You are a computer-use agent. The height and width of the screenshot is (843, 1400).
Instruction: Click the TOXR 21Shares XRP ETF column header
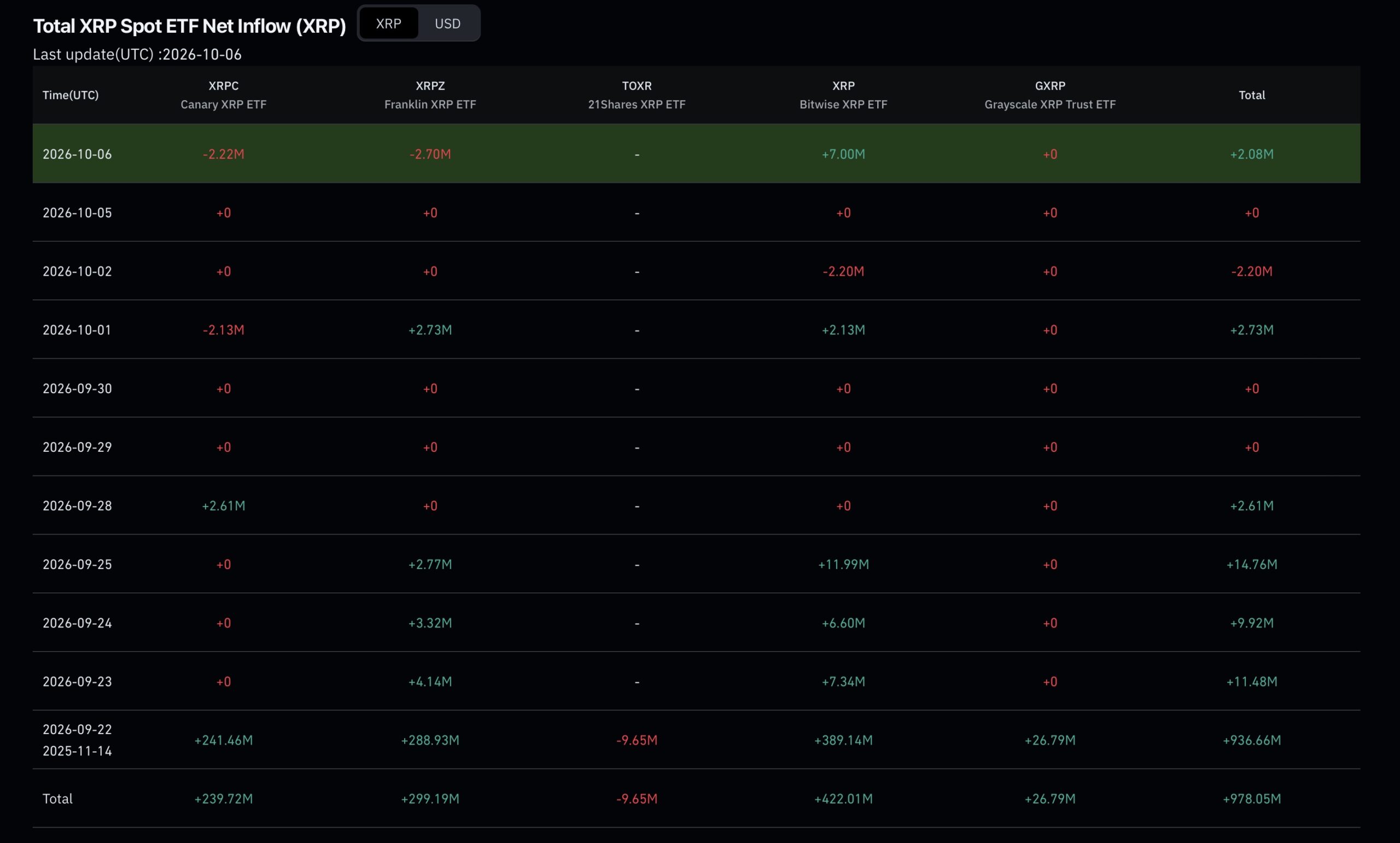(637, 95)
